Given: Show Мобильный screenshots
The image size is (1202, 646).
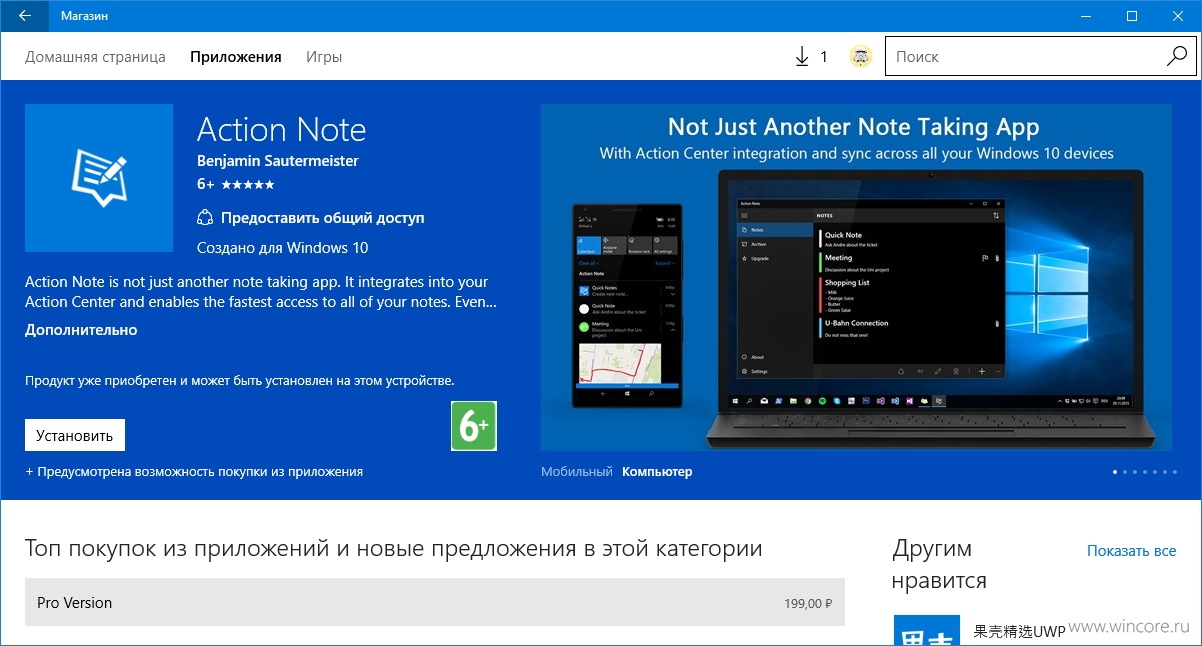Looking at the screenshot, I should [x=576, y=471].
